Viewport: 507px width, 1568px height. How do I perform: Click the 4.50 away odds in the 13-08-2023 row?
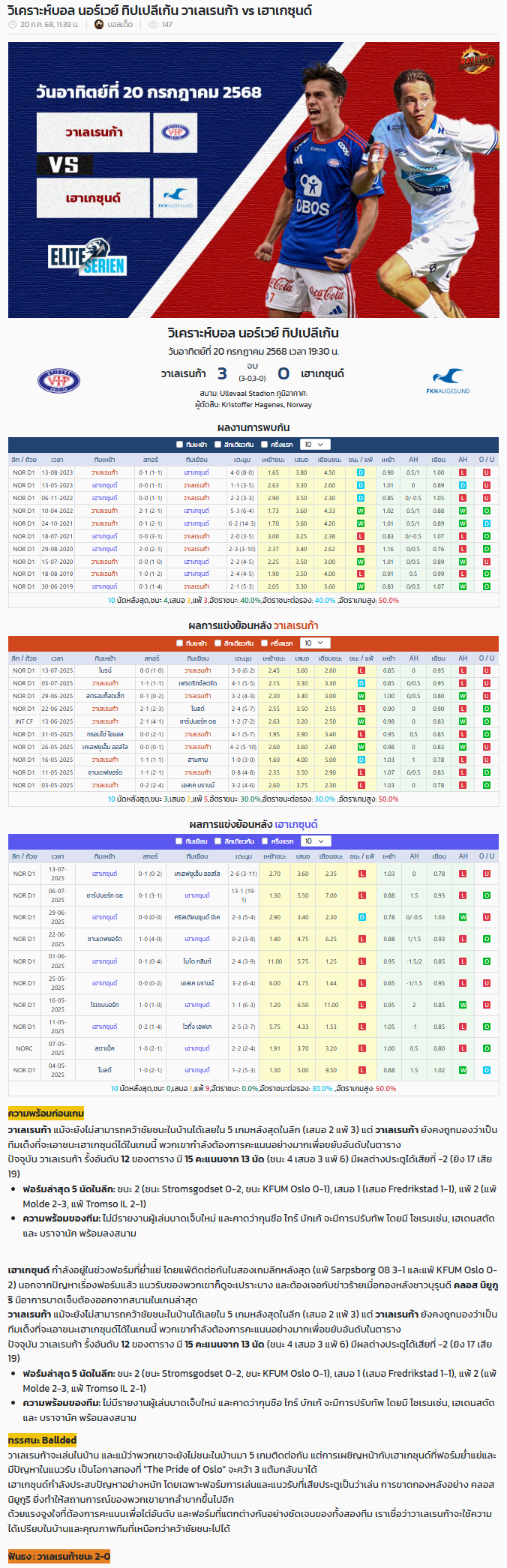coord(329,472)
